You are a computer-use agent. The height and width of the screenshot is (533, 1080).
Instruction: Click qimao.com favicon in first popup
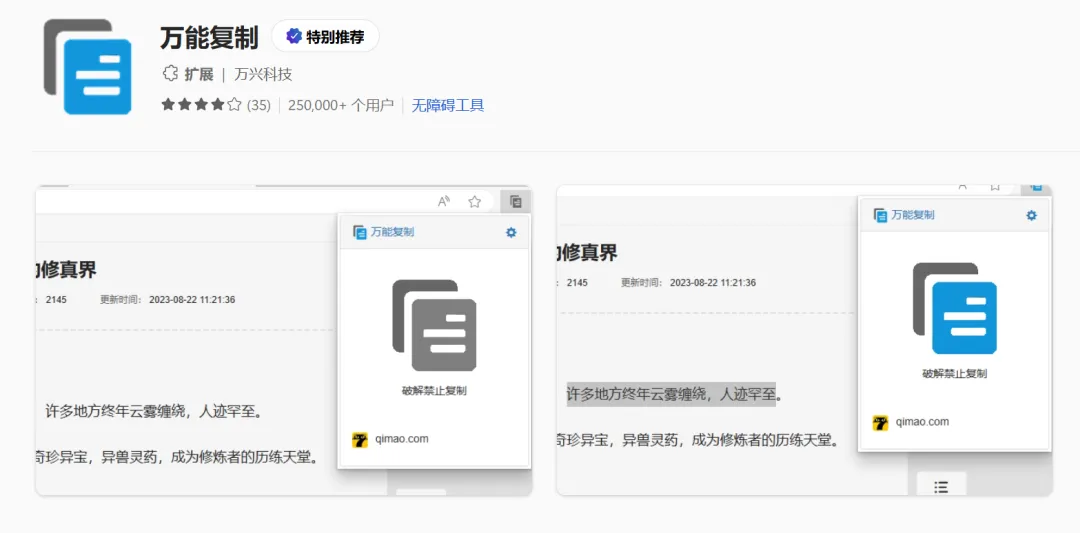[x=360, y=439]
